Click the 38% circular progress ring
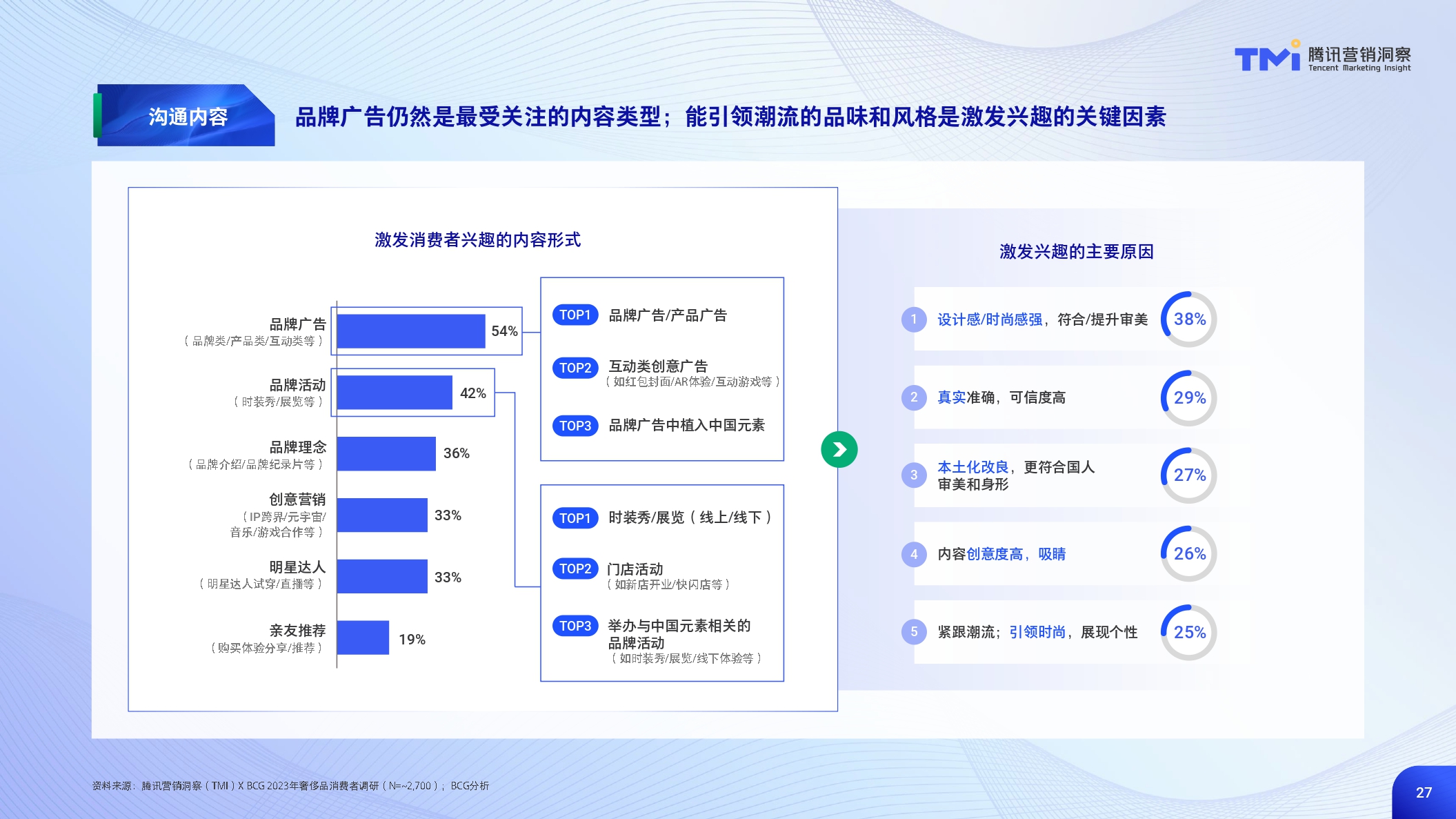This screenshot has width=1456, height=819. click(x=1189, y=319)
